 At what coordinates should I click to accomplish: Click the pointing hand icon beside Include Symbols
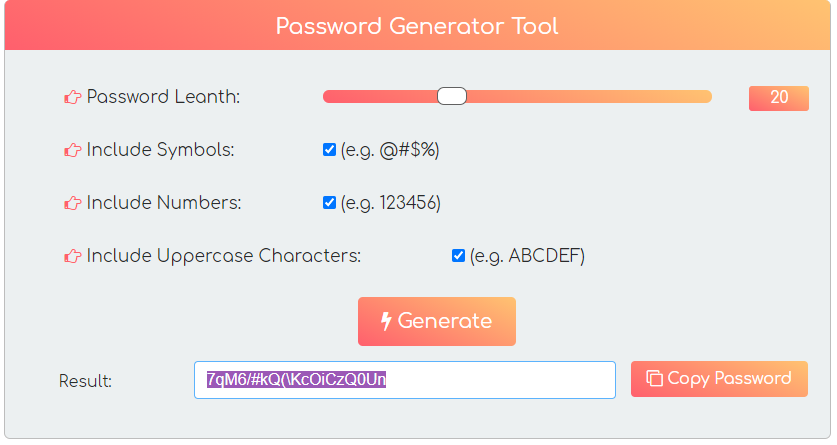73,150
